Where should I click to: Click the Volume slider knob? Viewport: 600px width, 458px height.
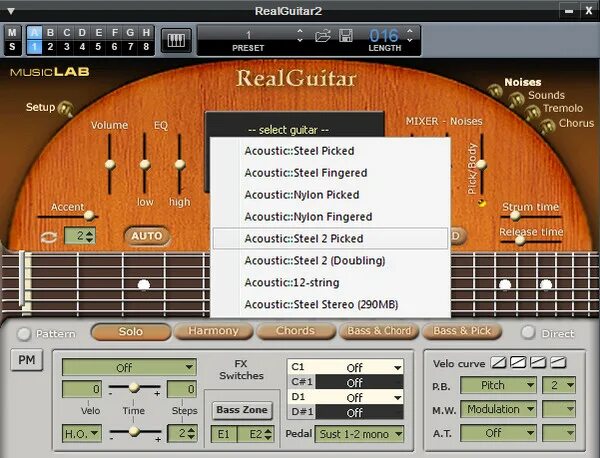point(110,165)
